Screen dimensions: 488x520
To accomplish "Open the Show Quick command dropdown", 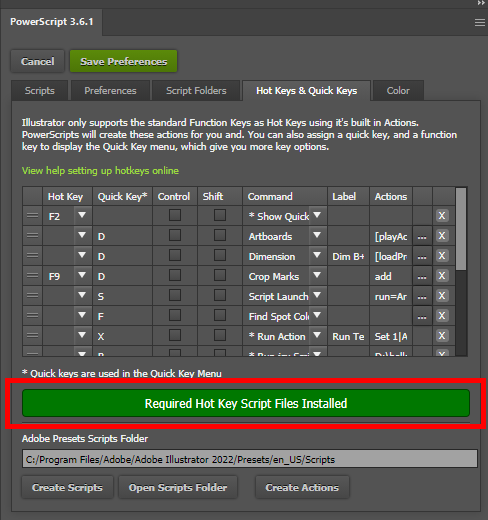I will [x=317, y=215].
